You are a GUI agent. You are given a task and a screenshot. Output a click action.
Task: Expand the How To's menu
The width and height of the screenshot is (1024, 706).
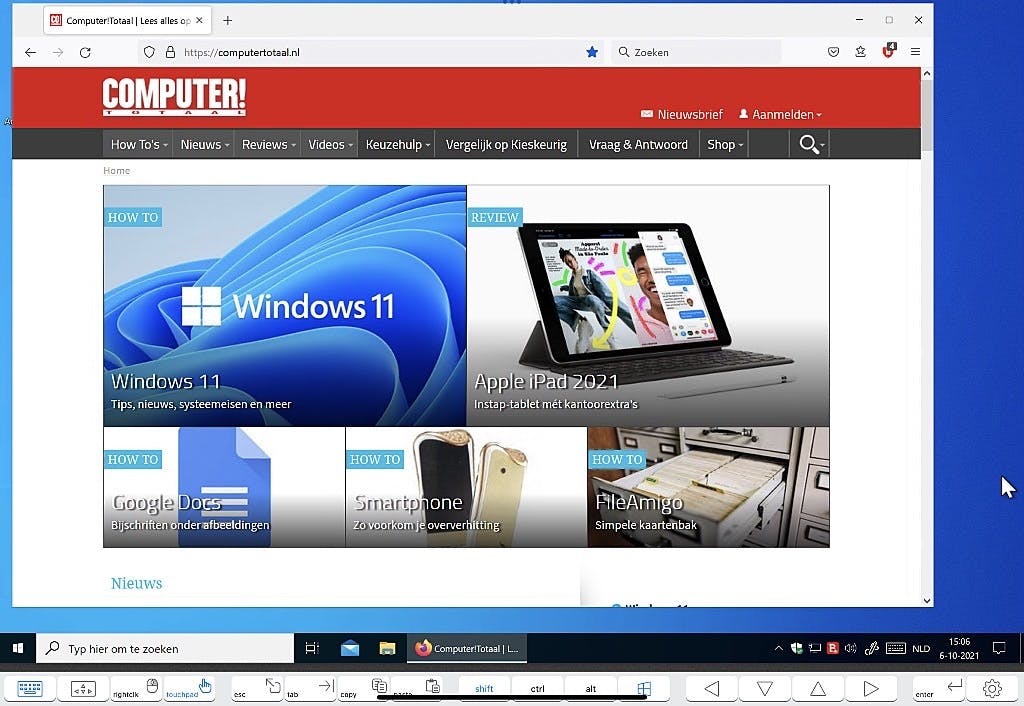pyautogui.click(x=139, y=144)
